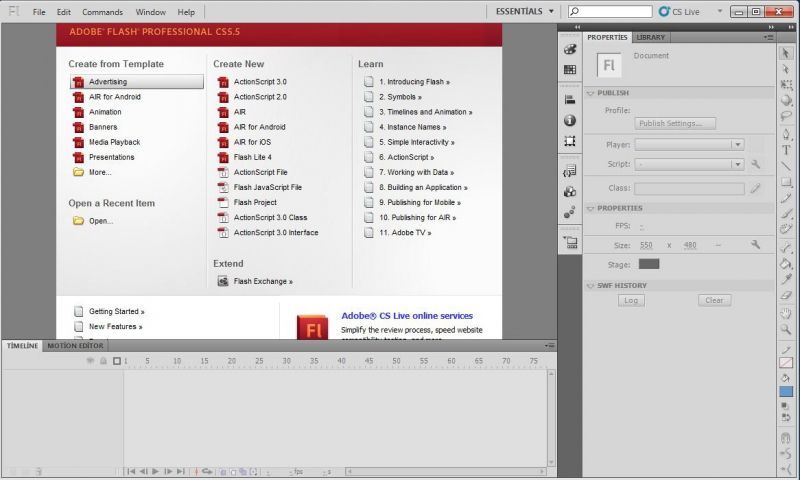Open Timeline panel options menu
This screenshot has width=800, height=480.
(x=549, y=345)
